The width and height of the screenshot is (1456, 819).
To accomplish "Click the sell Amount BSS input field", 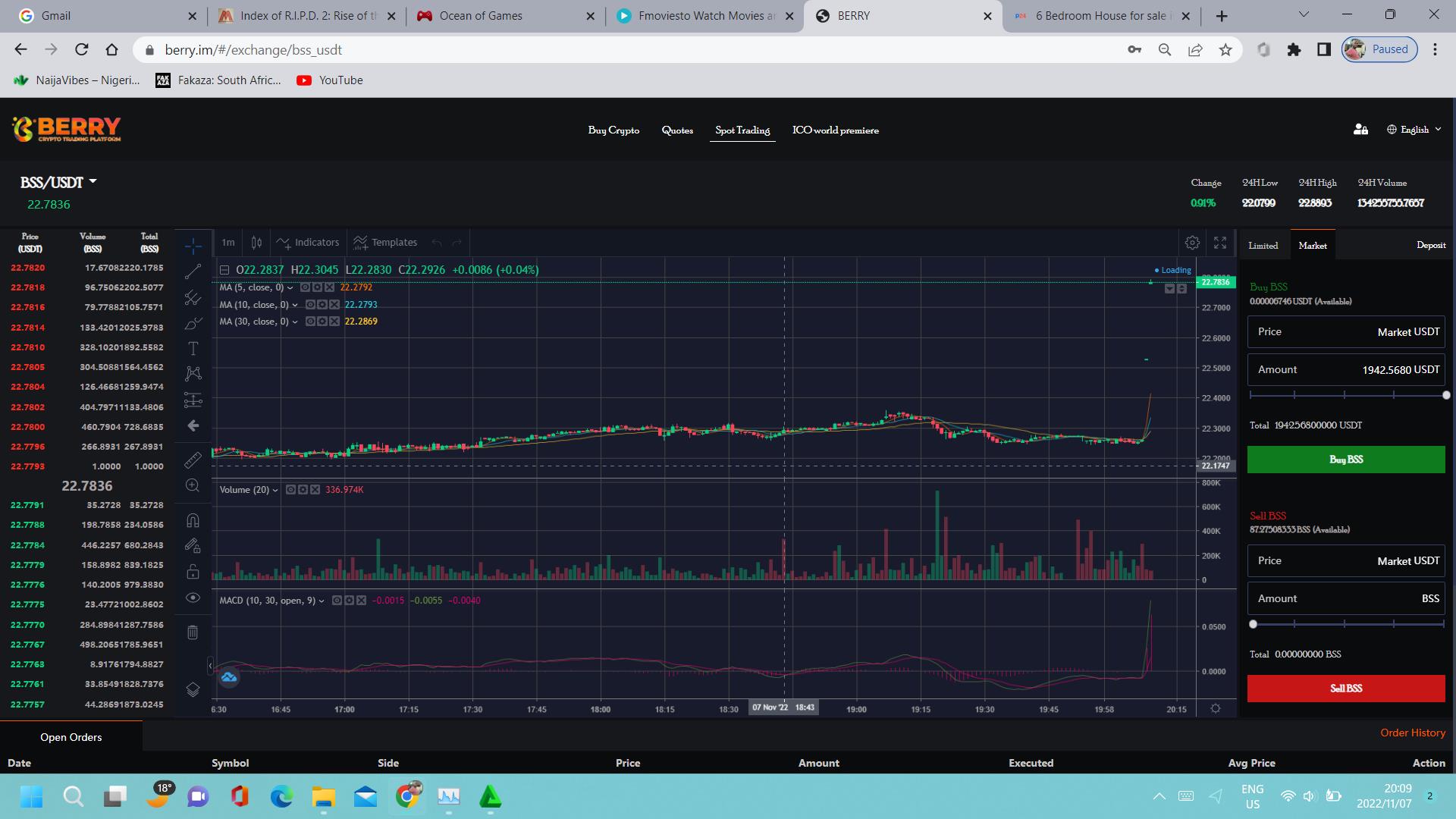I will point(1345,598).
